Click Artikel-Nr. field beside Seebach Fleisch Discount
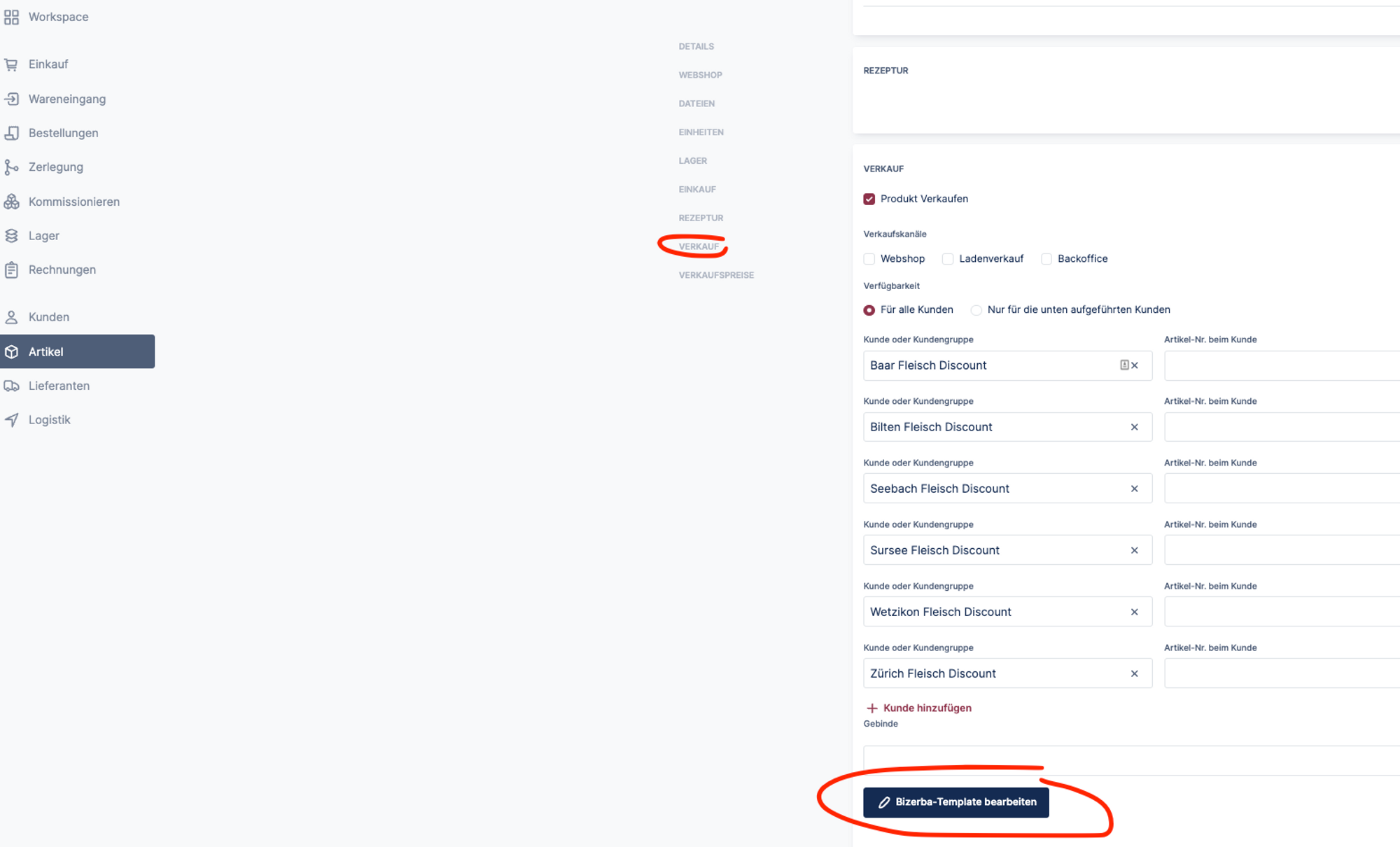Screen dimensions: 1400x847 click(1281, 489)
